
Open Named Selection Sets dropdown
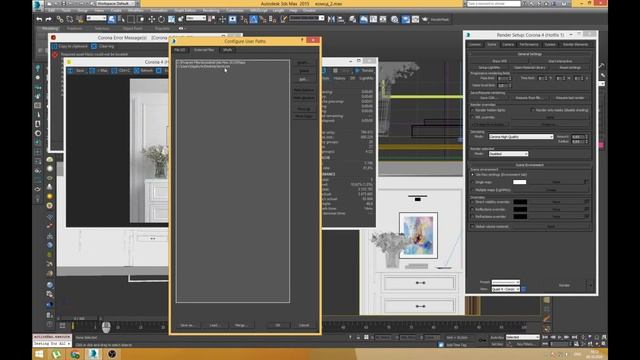tap(307, 18)
